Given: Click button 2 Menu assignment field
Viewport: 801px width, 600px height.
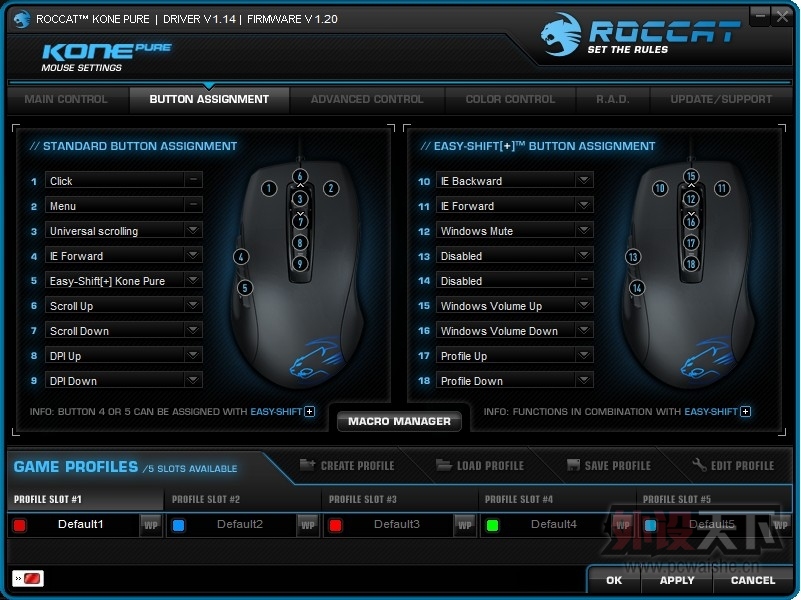Looking at the screenshot, I should (124, 205).
